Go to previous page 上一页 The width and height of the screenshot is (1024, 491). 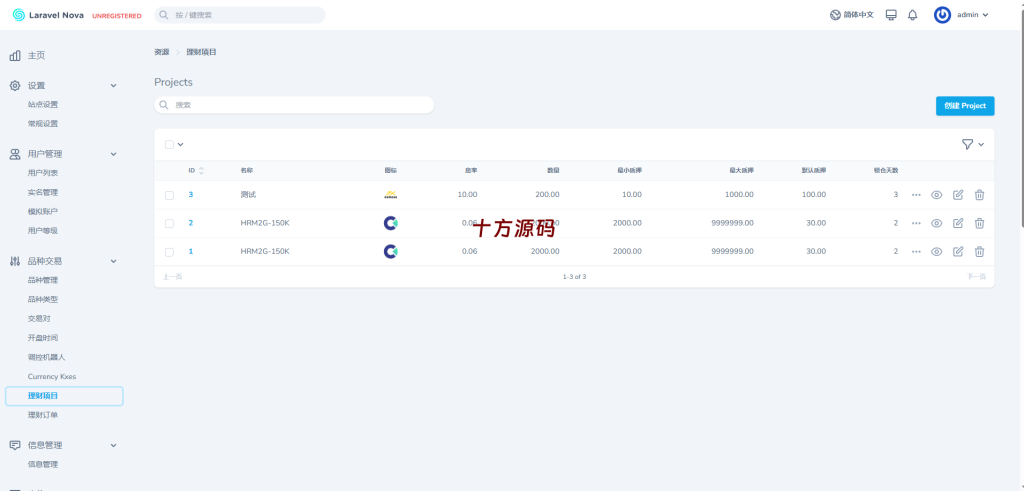click(x=172, y=277)
